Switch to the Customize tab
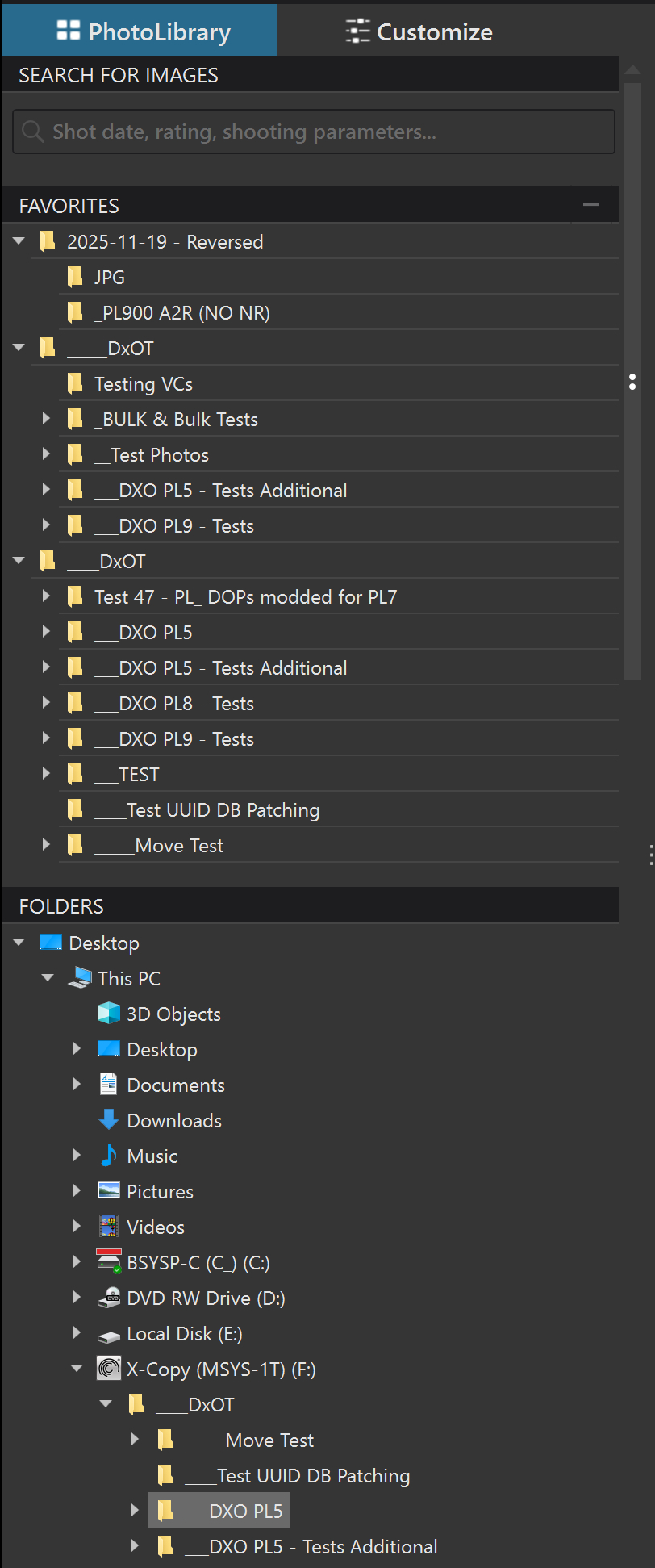Screen dimensions: 655x1568 pos(419,31)
